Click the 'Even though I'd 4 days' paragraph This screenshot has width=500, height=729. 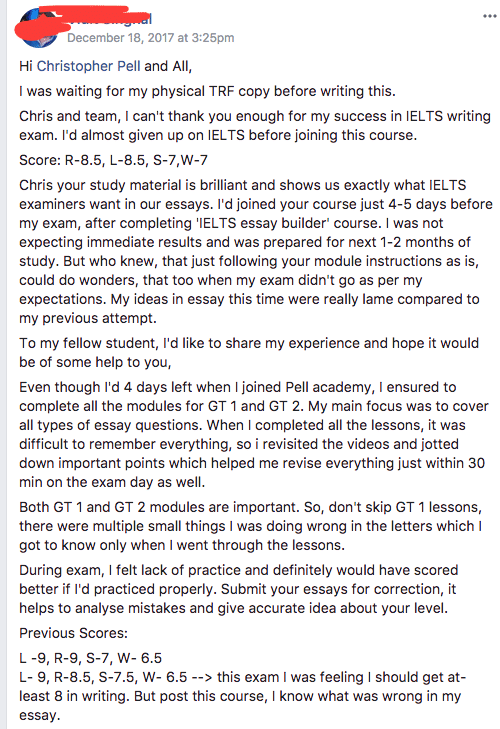(x=254, y=434)
